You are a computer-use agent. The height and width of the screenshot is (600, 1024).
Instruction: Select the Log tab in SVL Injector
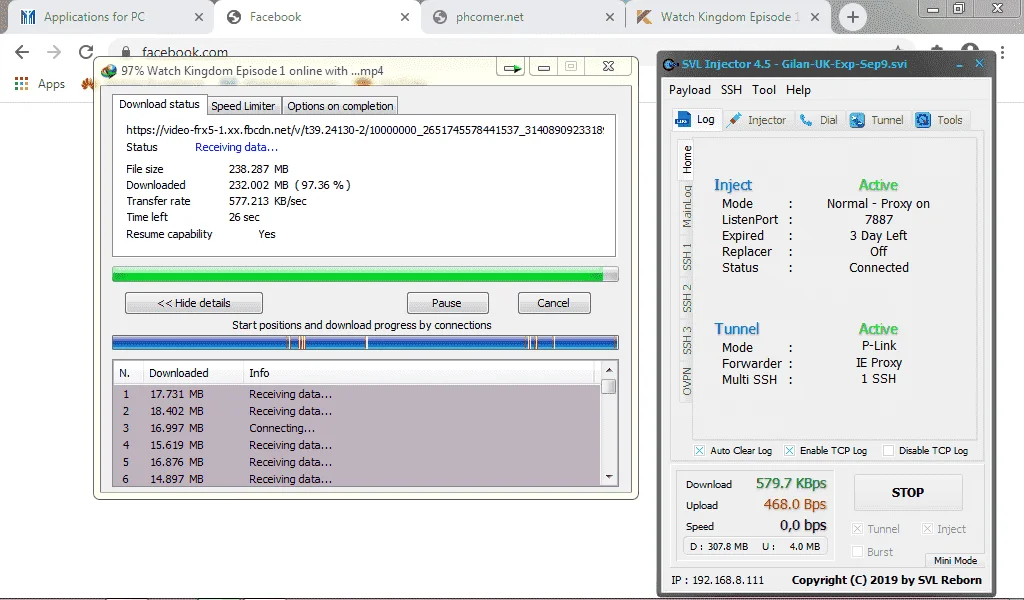pyautogui.click(x=696, y=119)
